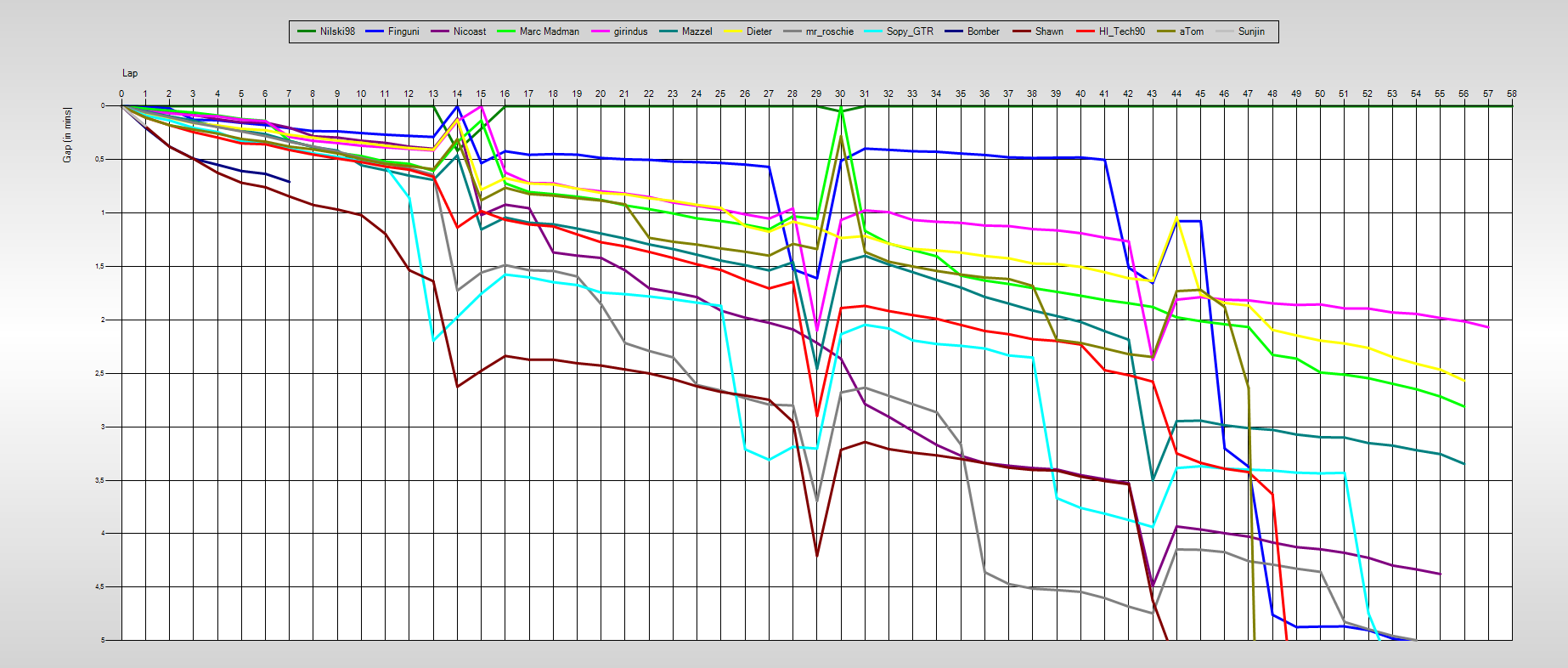Image resolution: width=1568 pixels, height=668 pixels.
Task: Choose the Mazzel legend label
Action: [x=697, y=31]
